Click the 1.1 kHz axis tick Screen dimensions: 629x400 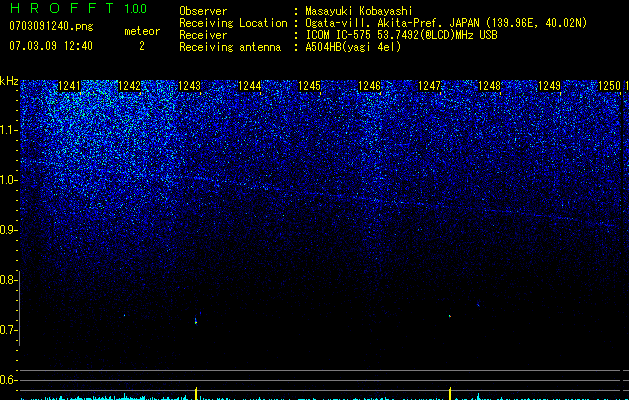click(x=9, y=130)
